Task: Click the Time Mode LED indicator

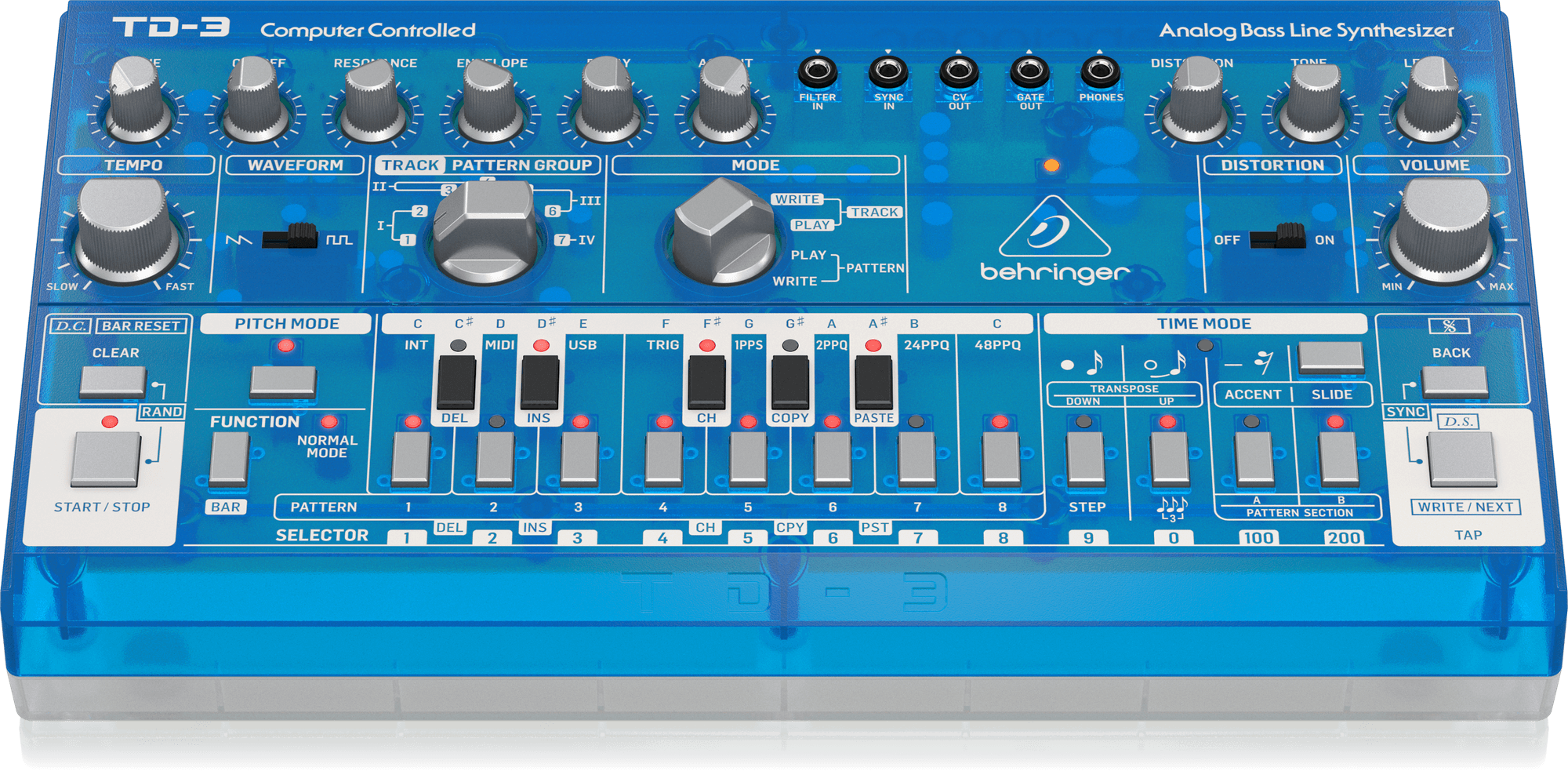Action: (x=1205, y=345)
